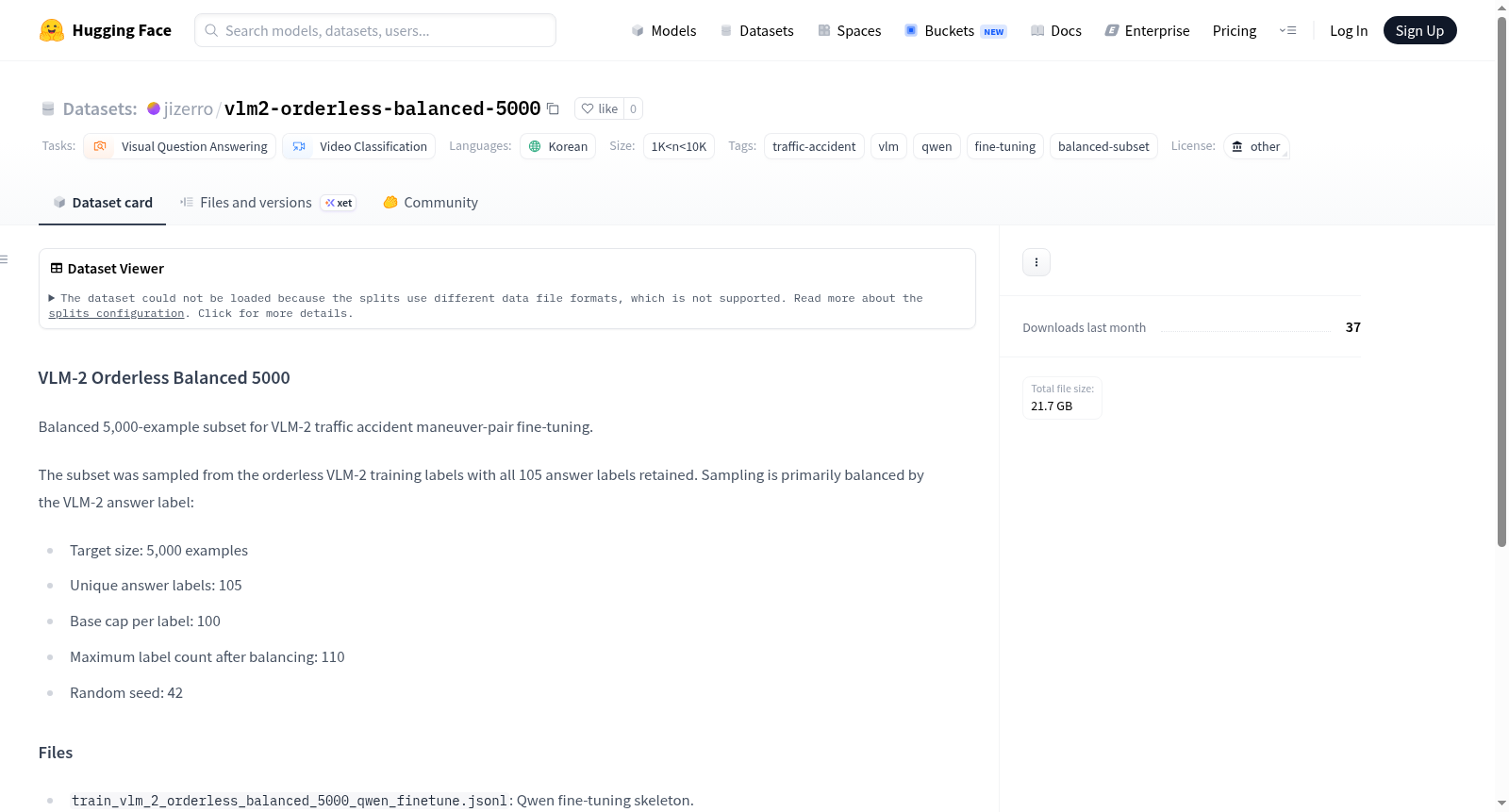Open Buckets in top navigation
The image size is (1509, 812).
[955, 30]
